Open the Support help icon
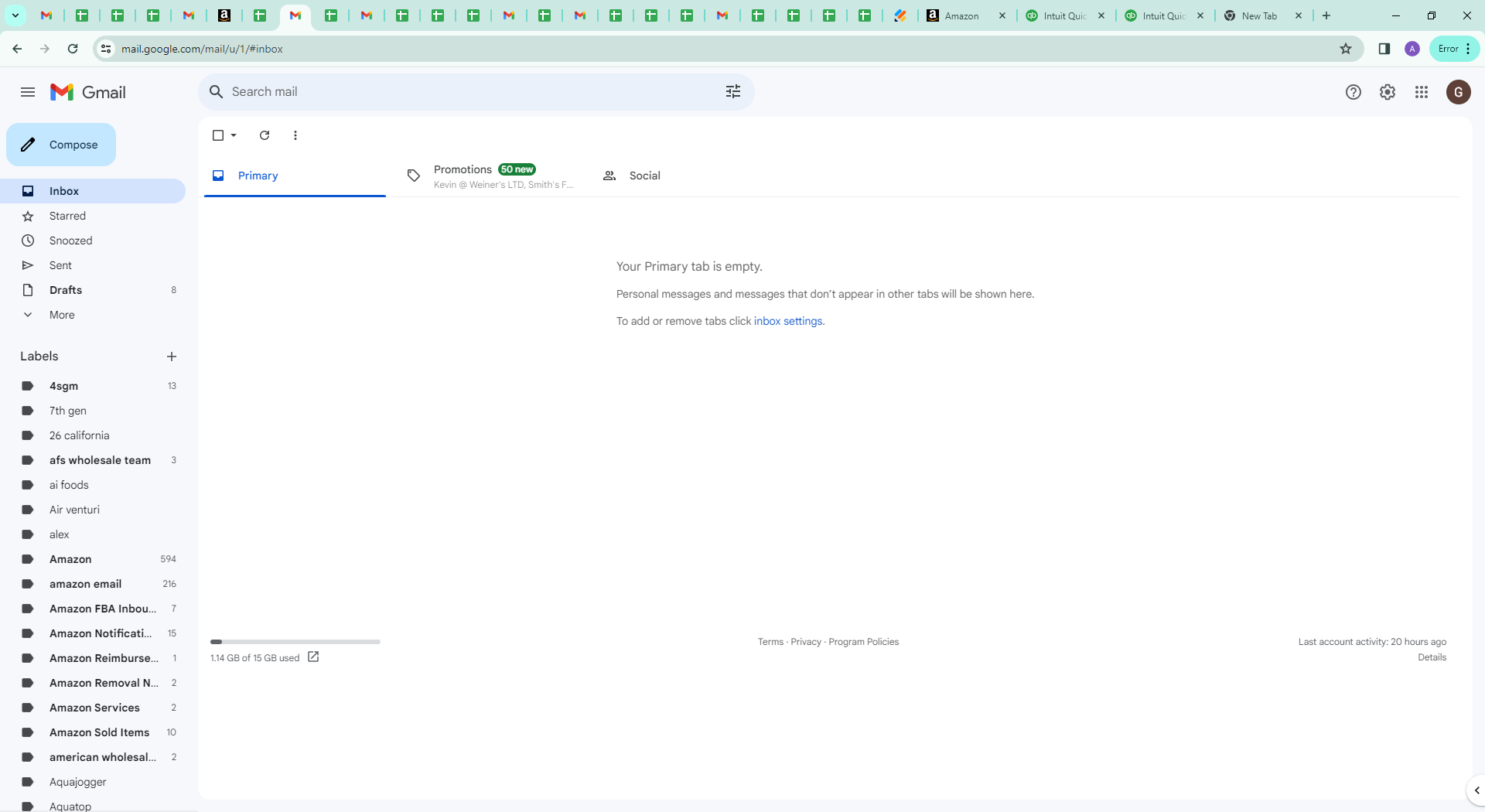This screenshot has width=1485, height=812. [x=1354, y=92]
